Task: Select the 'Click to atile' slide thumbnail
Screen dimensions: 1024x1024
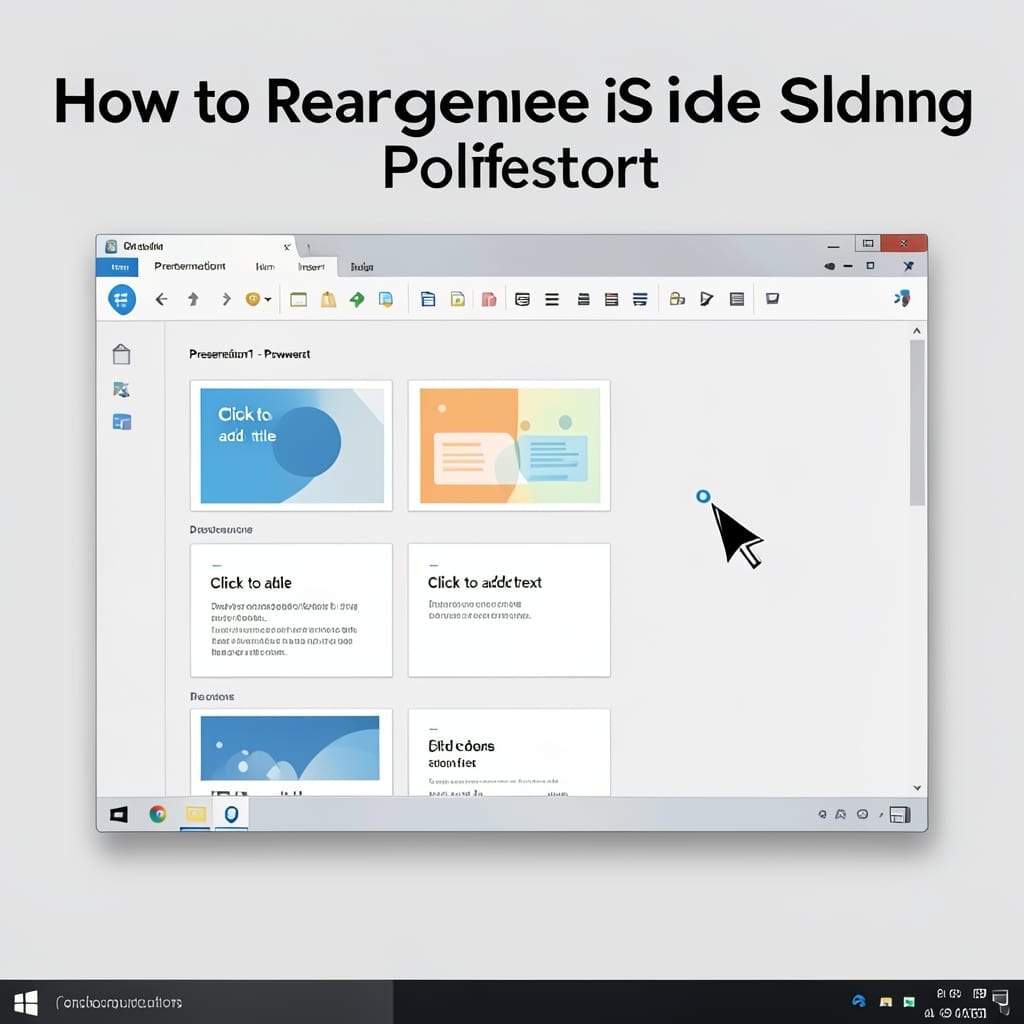Action: click(x=291, y=610)
